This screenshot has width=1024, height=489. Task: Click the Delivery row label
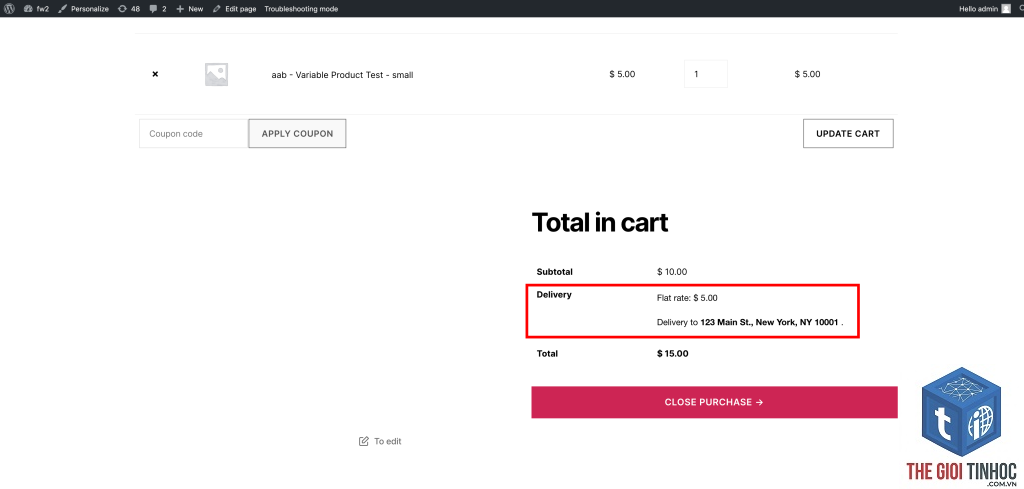pyautogui.click(x=554, y=294)
